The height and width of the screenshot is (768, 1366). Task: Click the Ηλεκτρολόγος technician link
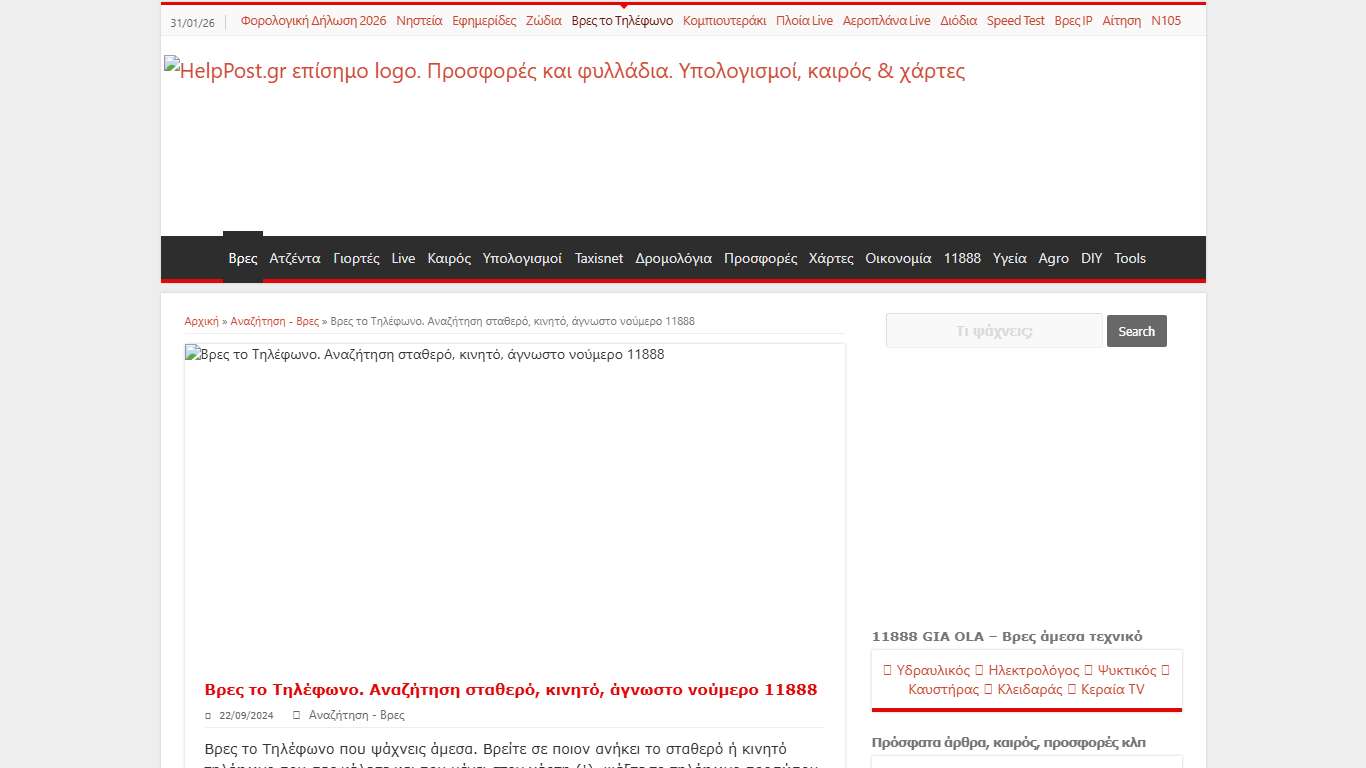(x=1033, y=670)
